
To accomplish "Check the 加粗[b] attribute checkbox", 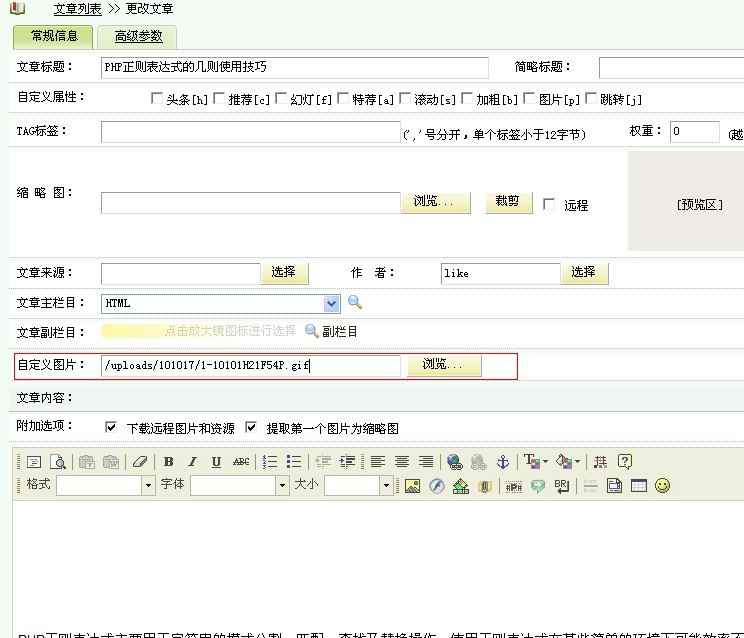I will [466, 98].
